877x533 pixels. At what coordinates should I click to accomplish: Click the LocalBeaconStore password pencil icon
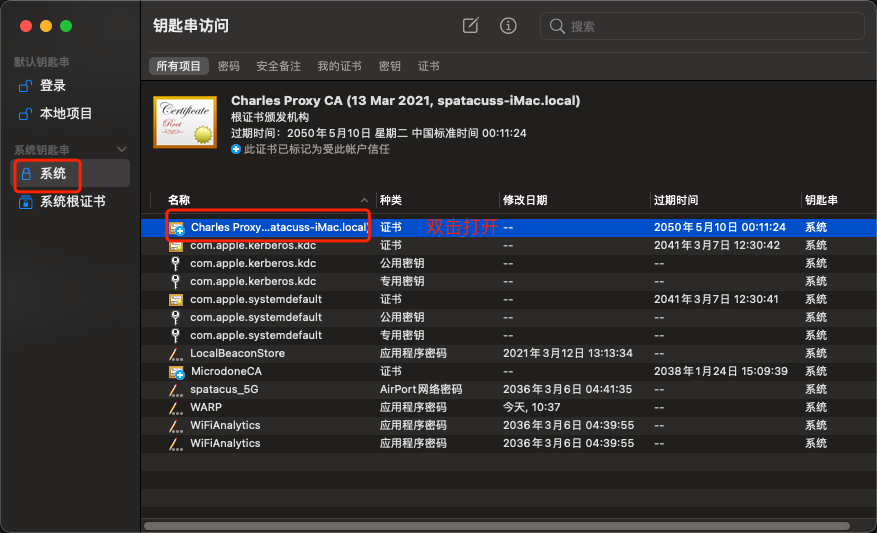tap(176, 354)
